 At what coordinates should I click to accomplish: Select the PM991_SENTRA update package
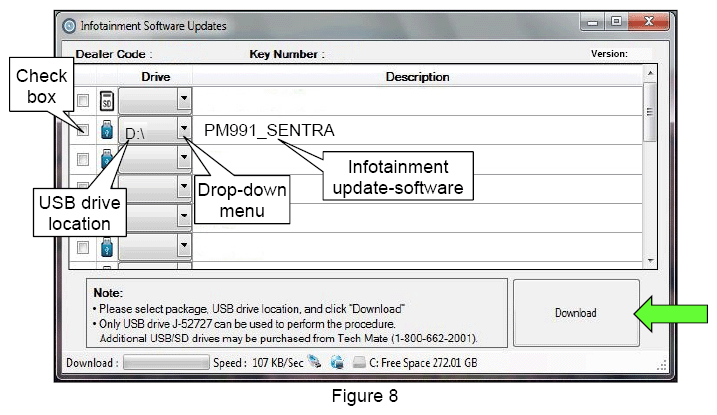coord(269,130)
